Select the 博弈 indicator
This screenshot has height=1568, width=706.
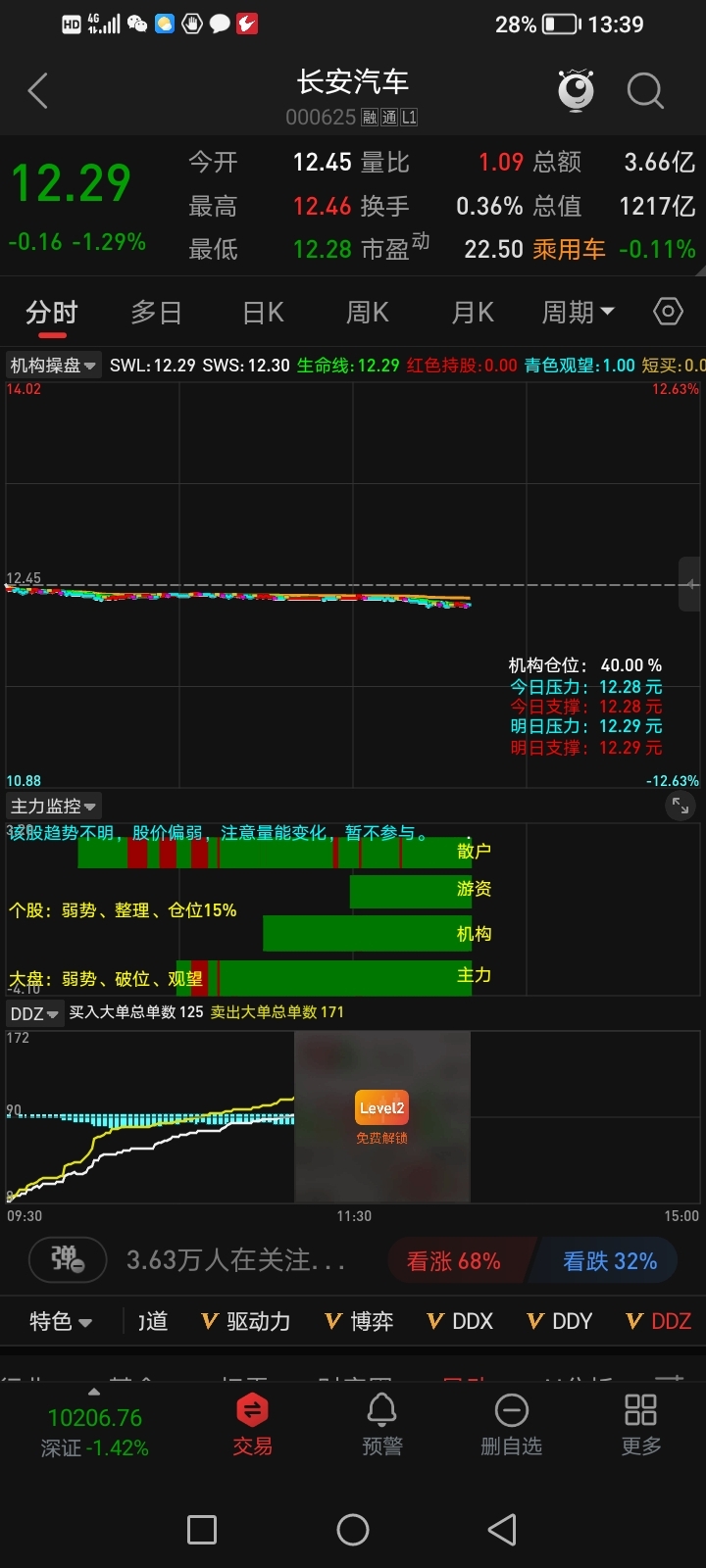(359, 1321)
